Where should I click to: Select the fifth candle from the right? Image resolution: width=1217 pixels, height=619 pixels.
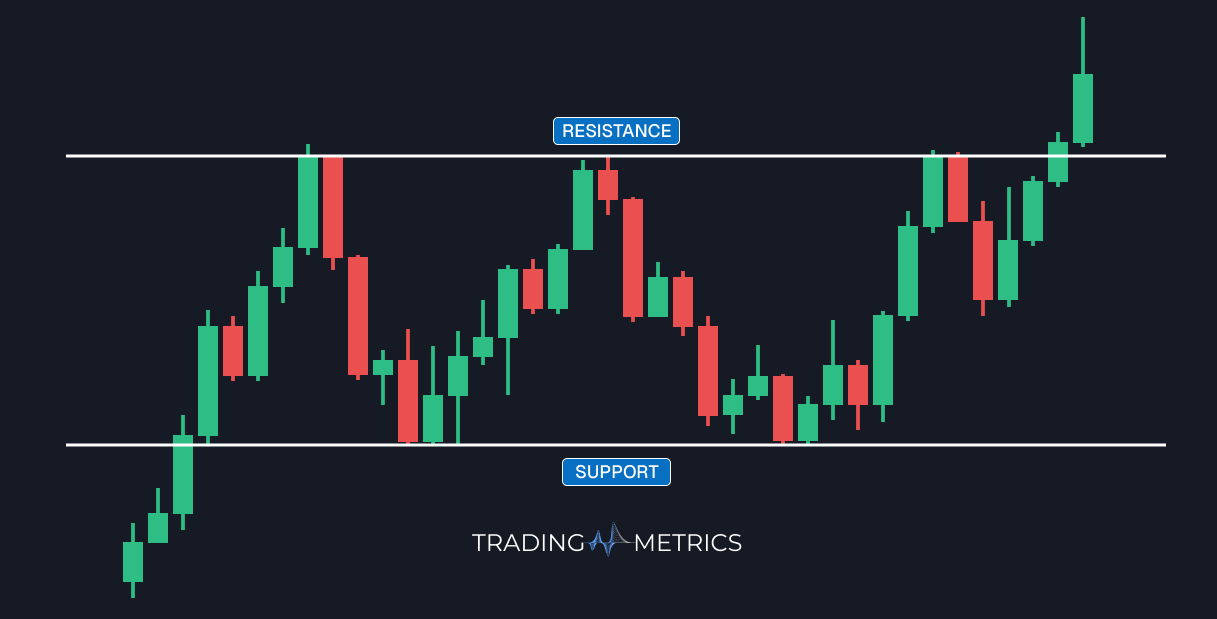tap(983, 260)
